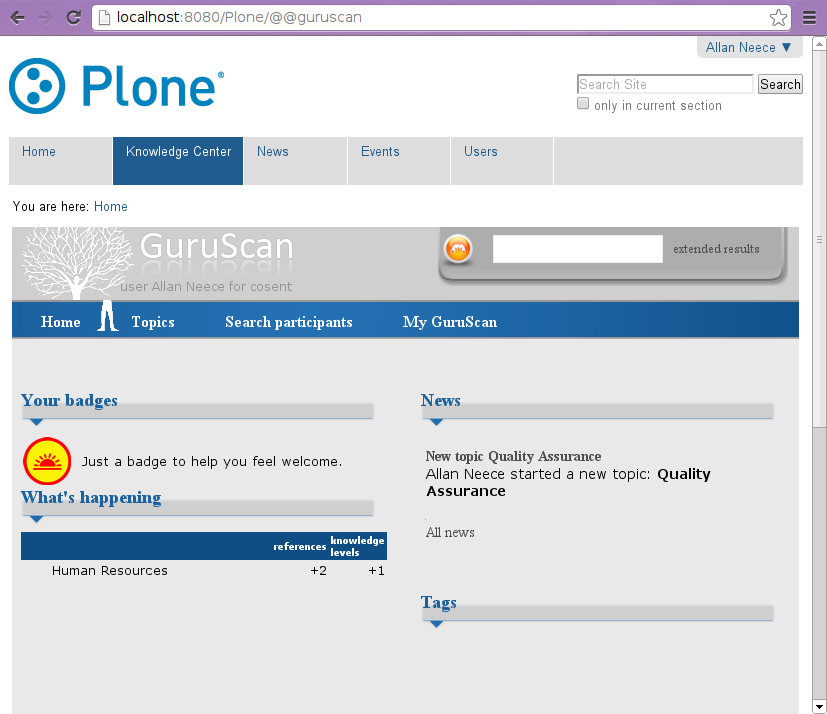Open Chrome hamburger menu
Viewport: 827px width, 714px height.
pyautogui.click(x=810, y=17)
